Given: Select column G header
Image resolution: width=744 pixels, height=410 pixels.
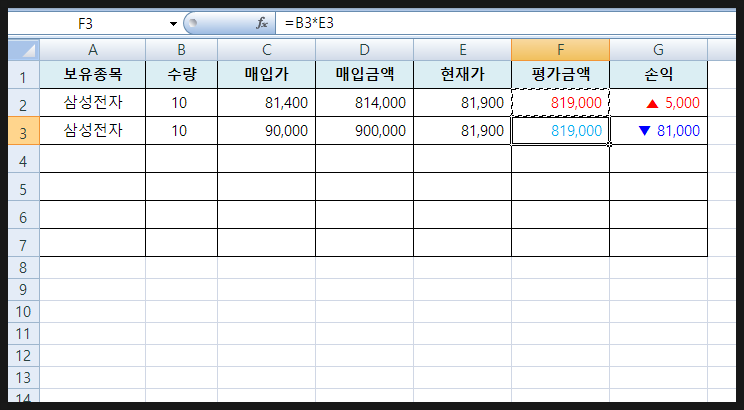Looking at the screenshot, I should [x=659, y=50].
